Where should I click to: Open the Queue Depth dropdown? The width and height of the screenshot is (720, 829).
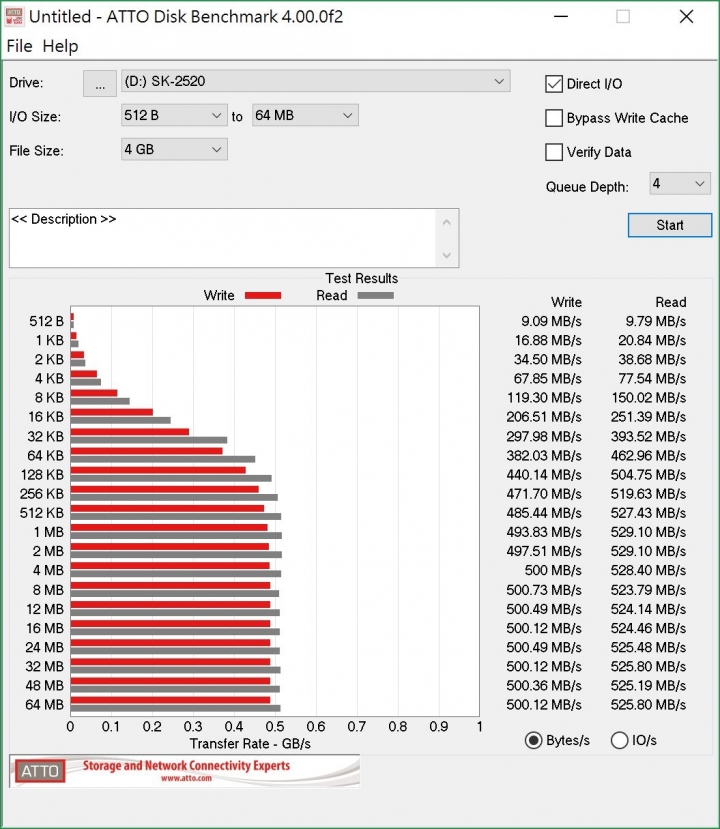(x=680, y=184)
